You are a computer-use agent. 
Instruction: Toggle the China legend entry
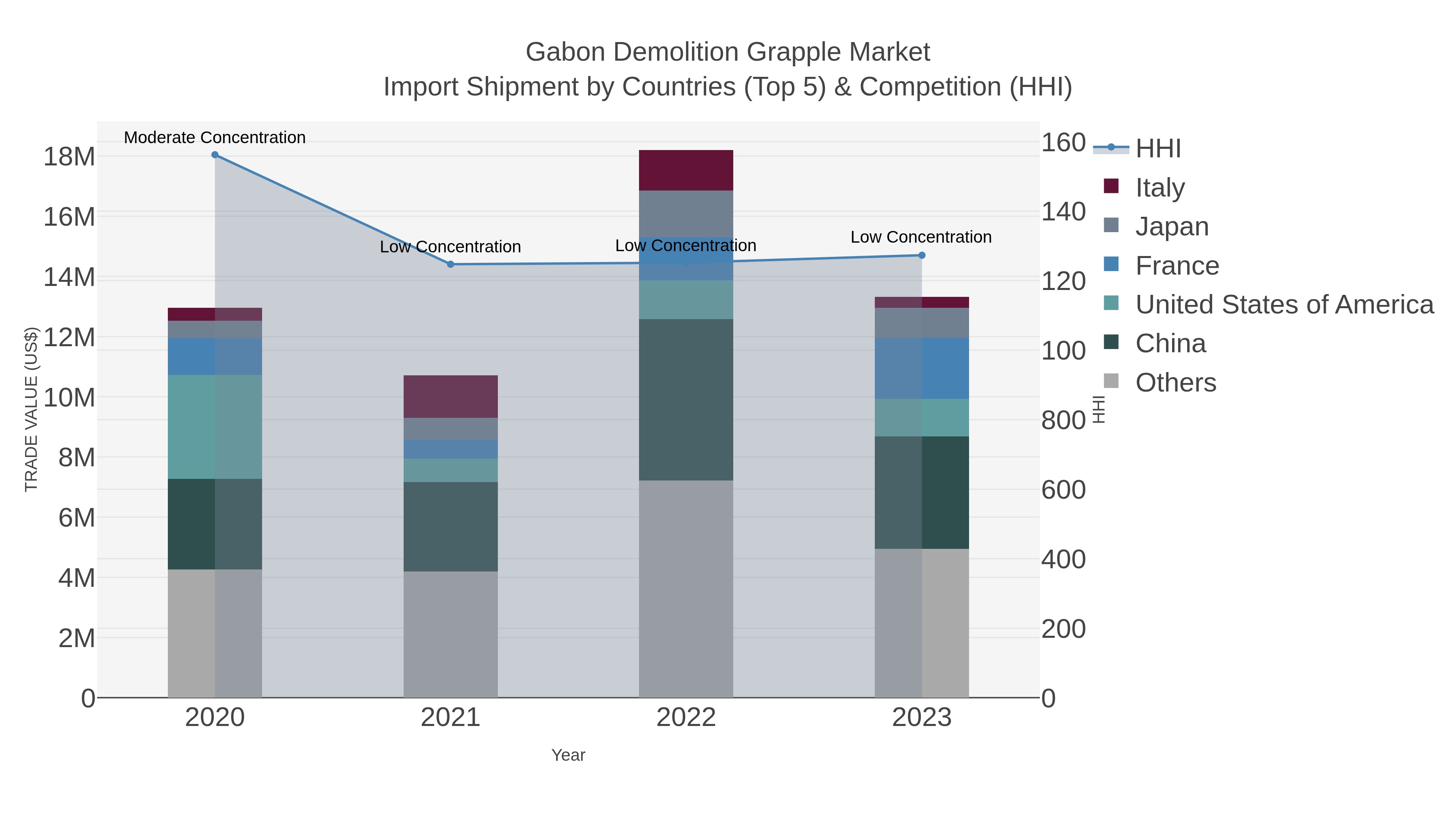[x=1154, y=343]
